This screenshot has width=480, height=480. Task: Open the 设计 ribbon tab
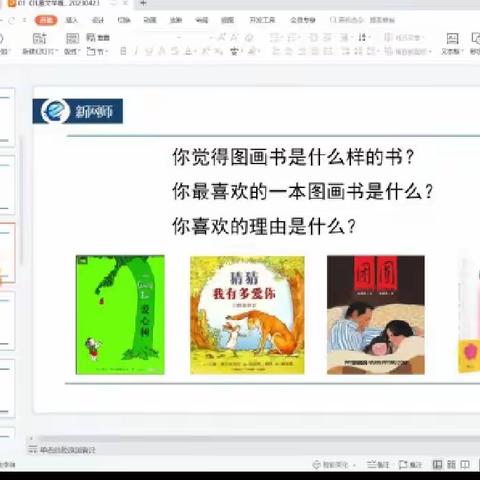click(98, 20)
